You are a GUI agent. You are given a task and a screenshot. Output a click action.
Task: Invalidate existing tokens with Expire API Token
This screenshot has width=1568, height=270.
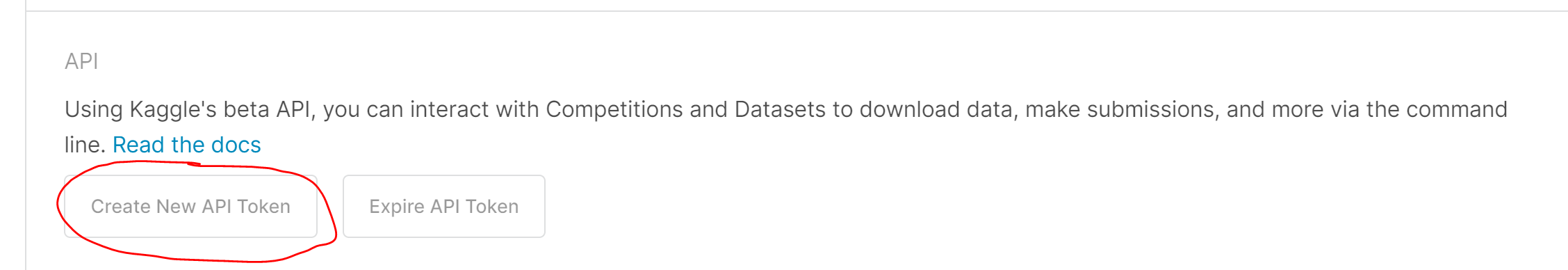pyautogui.click(x=444, y=207)
